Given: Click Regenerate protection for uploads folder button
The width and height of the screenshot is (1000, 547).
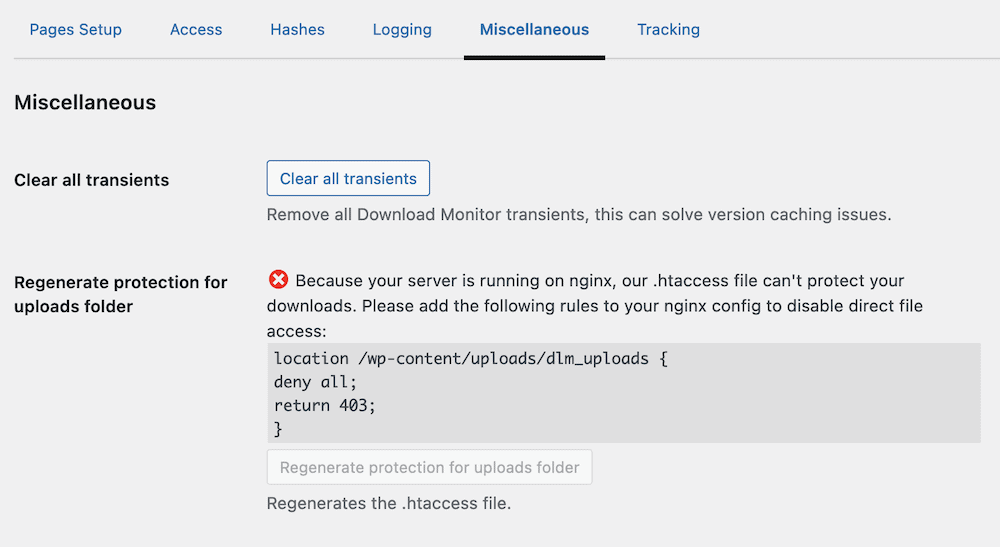Looking at the screenshot, I should point(429,467).
